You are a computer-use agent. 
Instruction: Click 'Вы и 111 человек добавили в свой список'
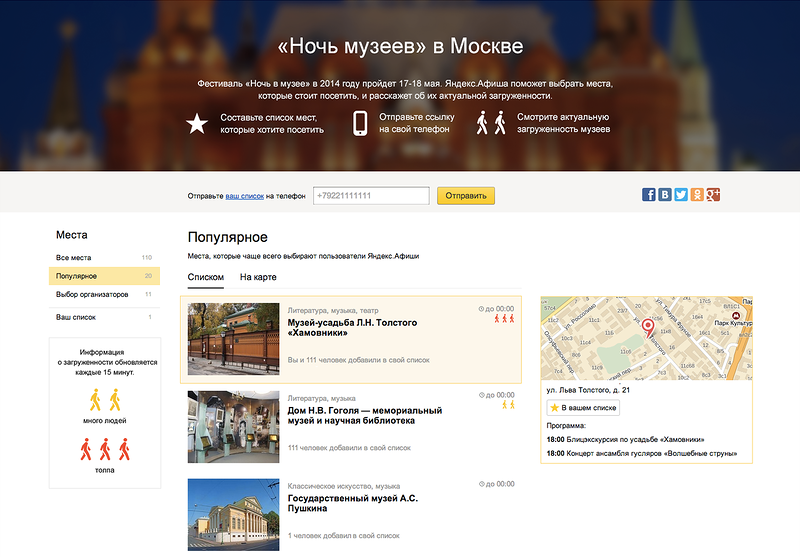click(x=359, y=360)
